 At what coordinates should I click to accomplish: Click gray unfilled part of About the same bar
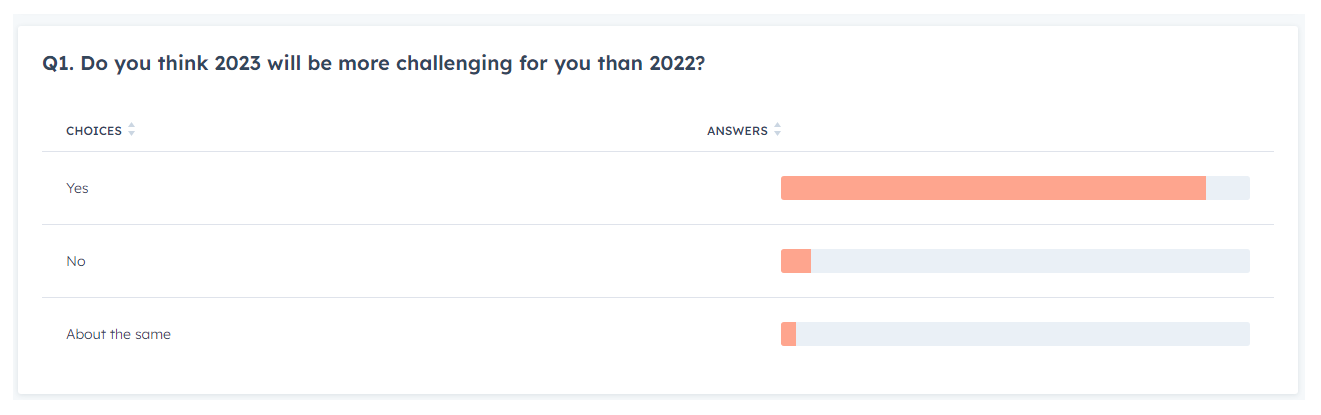pos(1023,334)
